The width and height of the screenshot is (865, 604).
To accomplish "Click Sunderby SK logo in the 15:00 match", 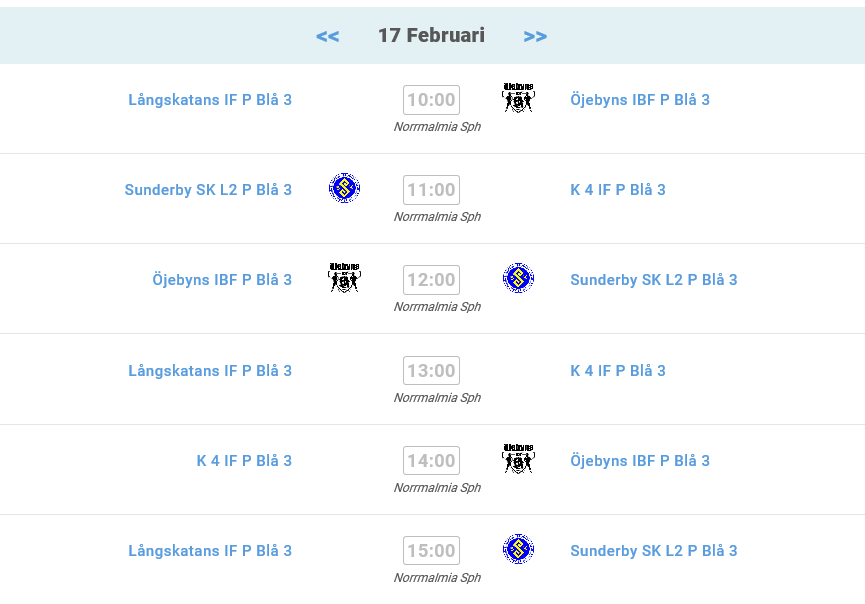I will [x=518, y=549].
